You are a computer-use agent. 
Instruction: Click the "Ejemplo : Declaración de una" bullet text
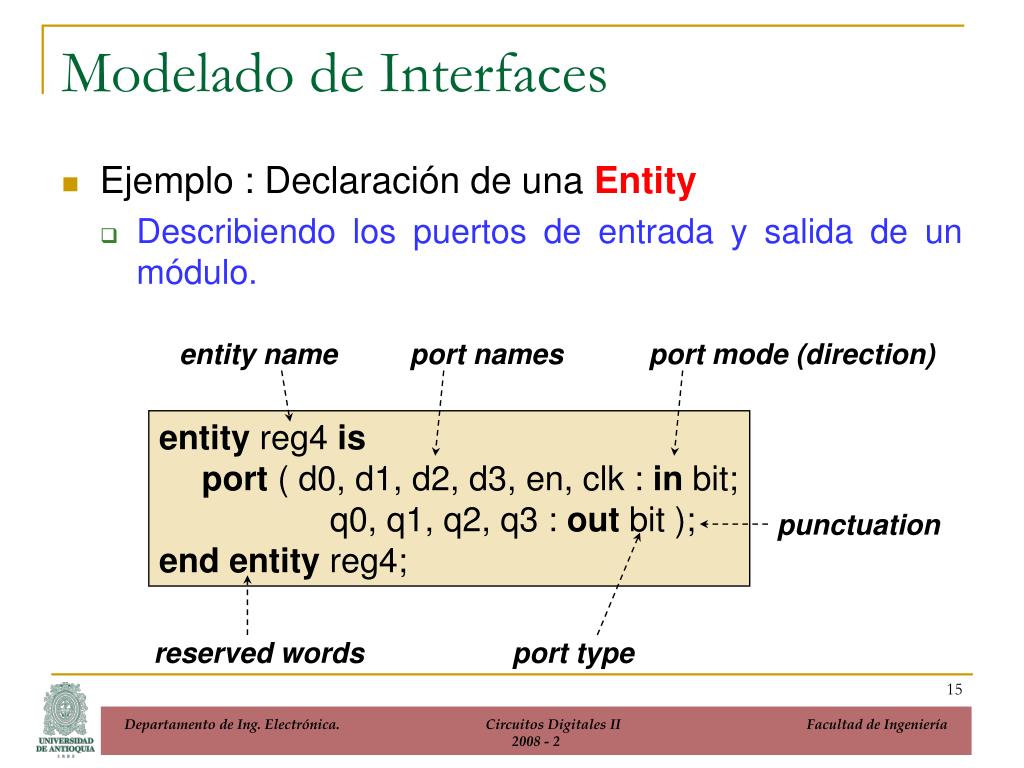coord(342,181)
